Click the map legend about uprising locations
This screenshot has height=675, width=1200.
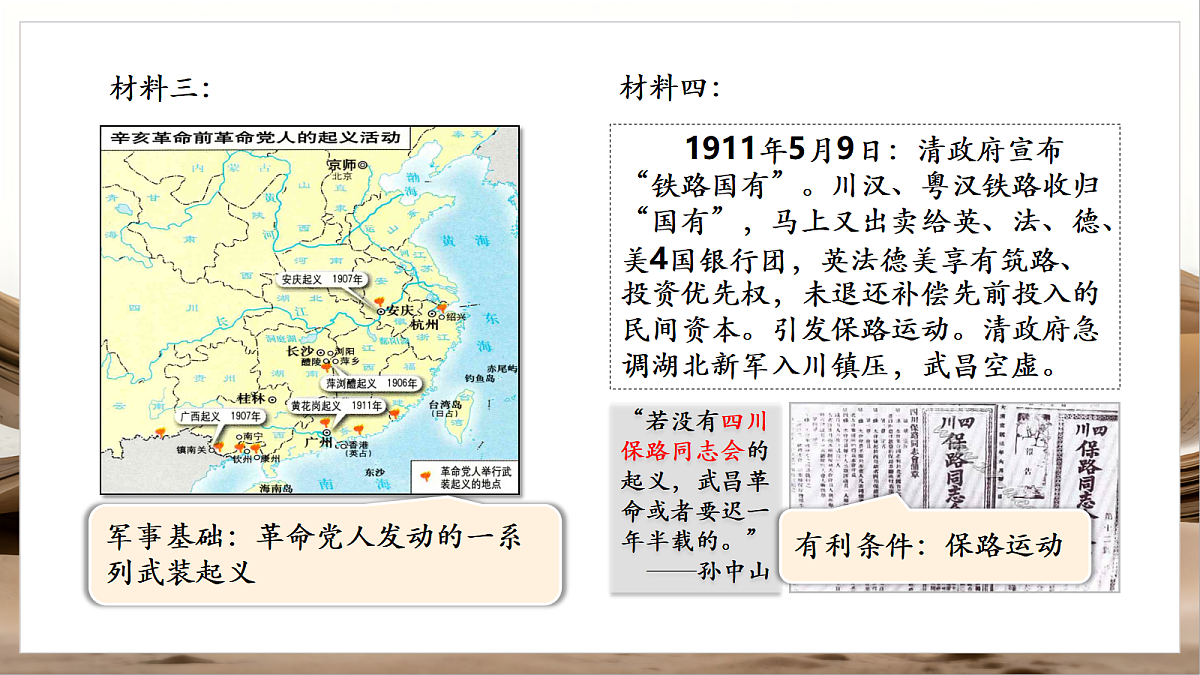(x=464, y=477)
